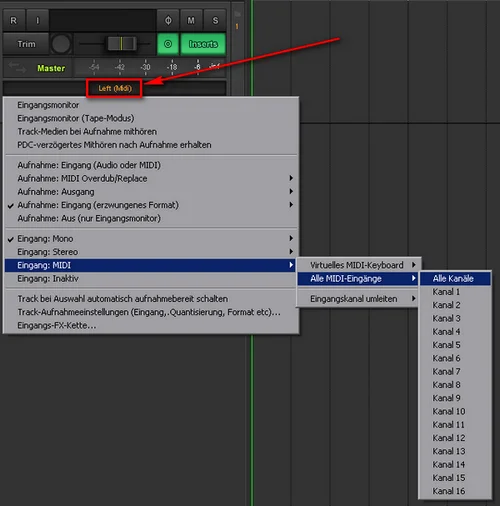Select Kanal 16
Image resolution: width=500 pixels, height=506 pixels.
[x=455, y=491]
